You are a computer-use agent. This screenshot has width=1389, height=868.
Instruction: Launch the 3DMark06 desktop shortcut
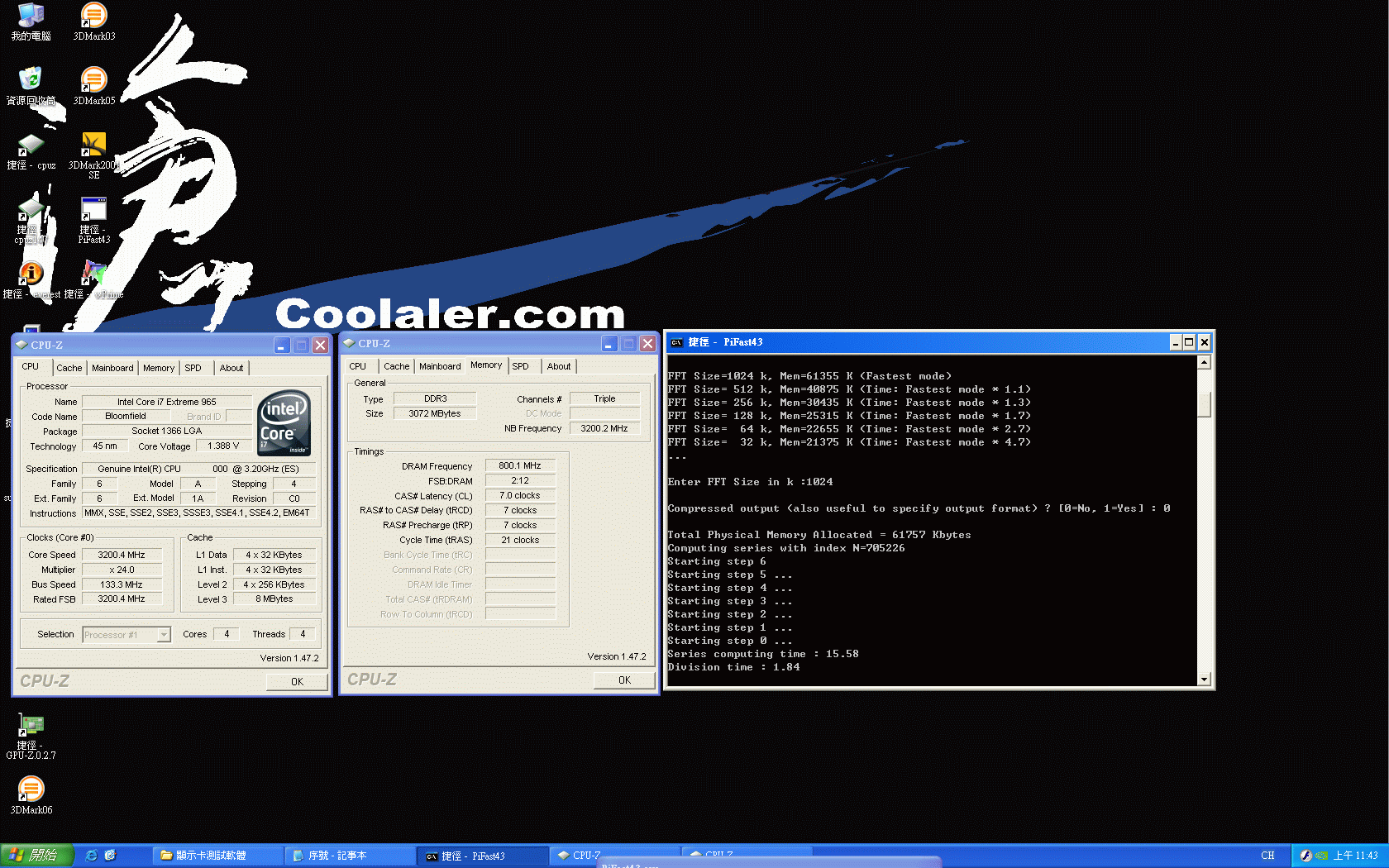[31, 796]
